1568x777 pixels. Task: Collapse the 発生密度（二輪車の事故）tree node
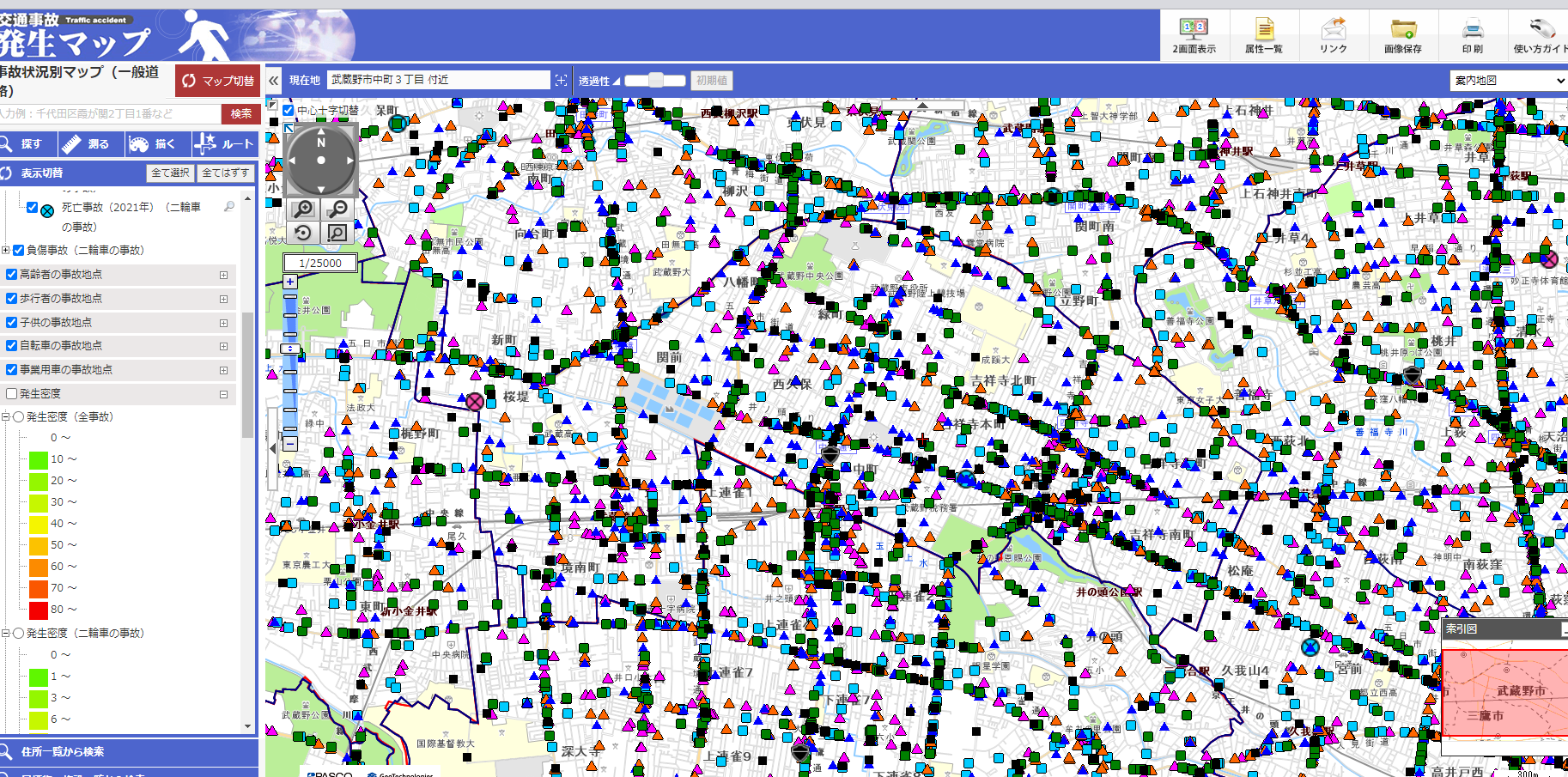pos(6,634)
